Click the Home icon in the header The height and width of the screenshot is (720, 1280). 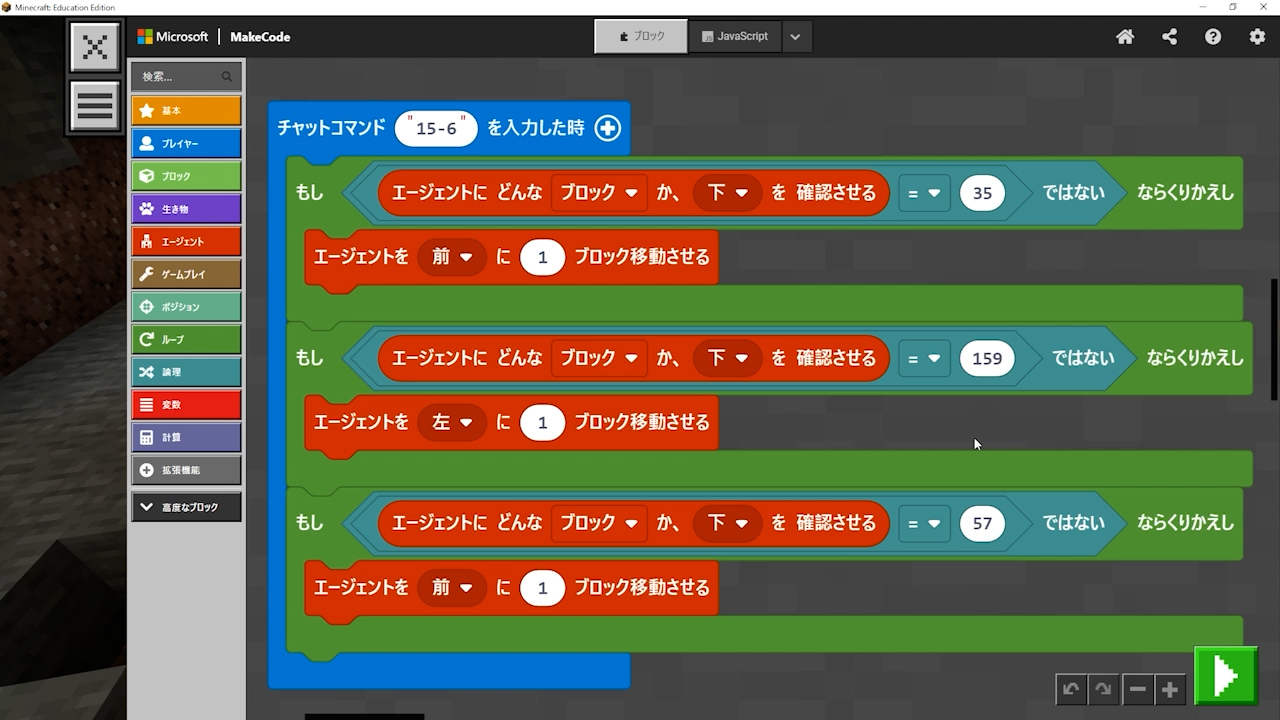pos(1125,37)
